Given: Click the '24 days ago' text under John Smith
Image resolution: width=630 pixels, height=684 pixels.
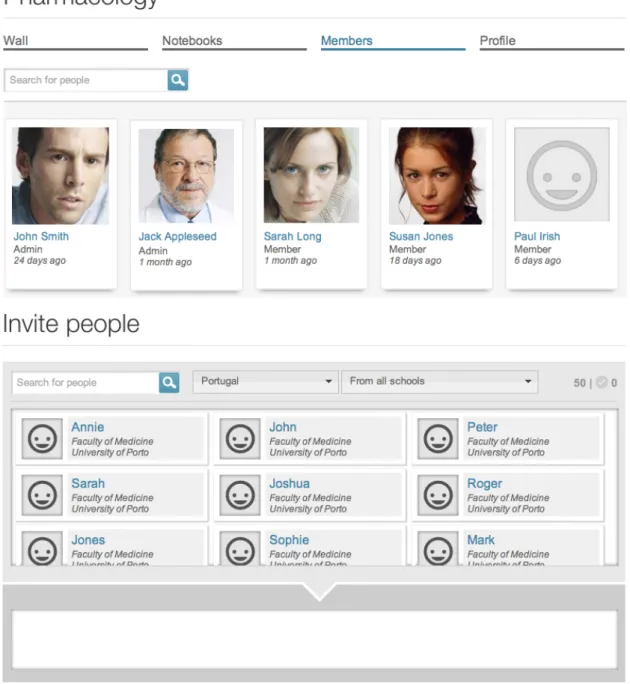Looking at the screenshot, I should tap(40, 260).
